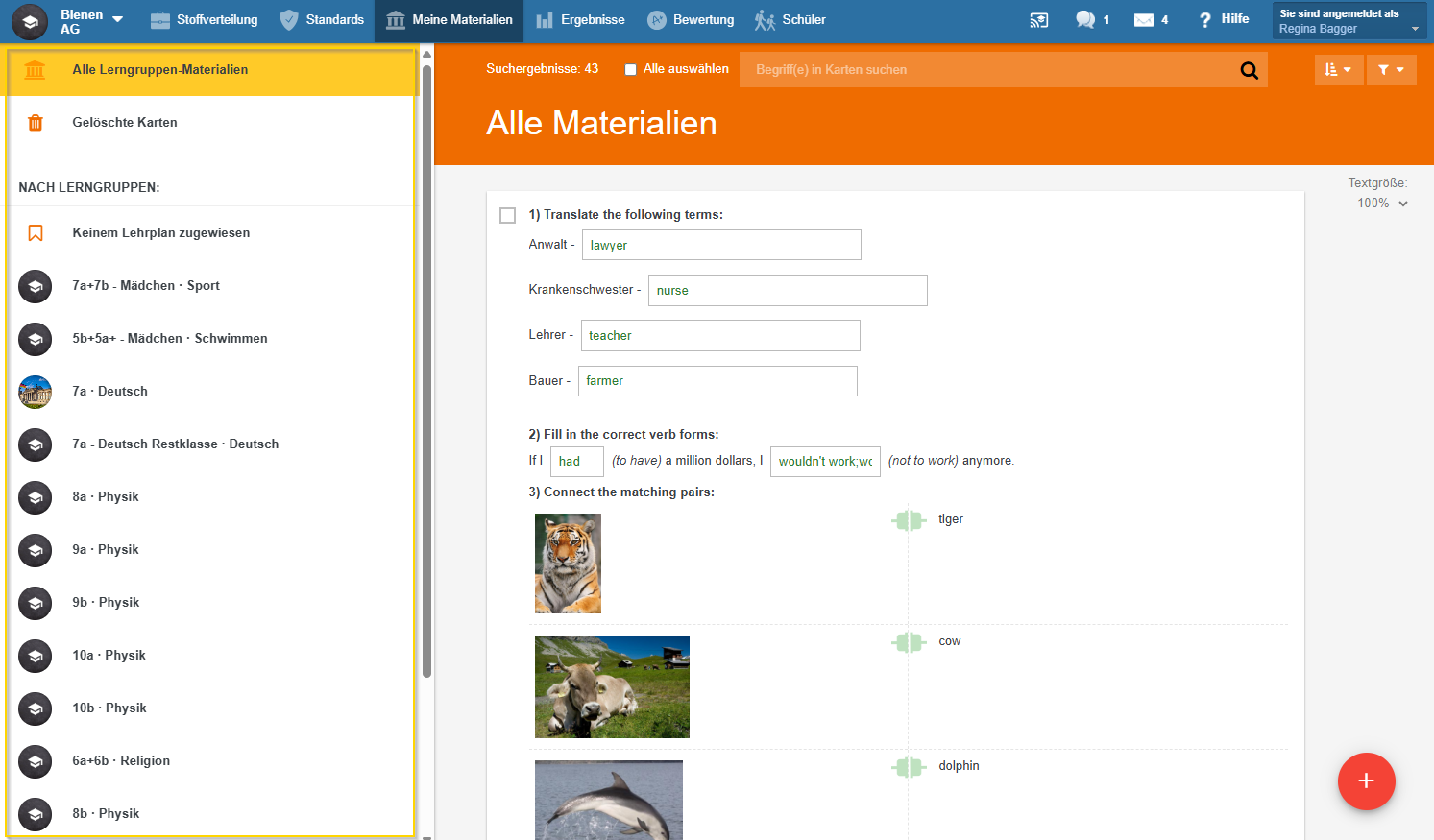Screen dimensions: 1434x840
Task: Click the Alle Materialien heading
Action: tap(601, 123)
